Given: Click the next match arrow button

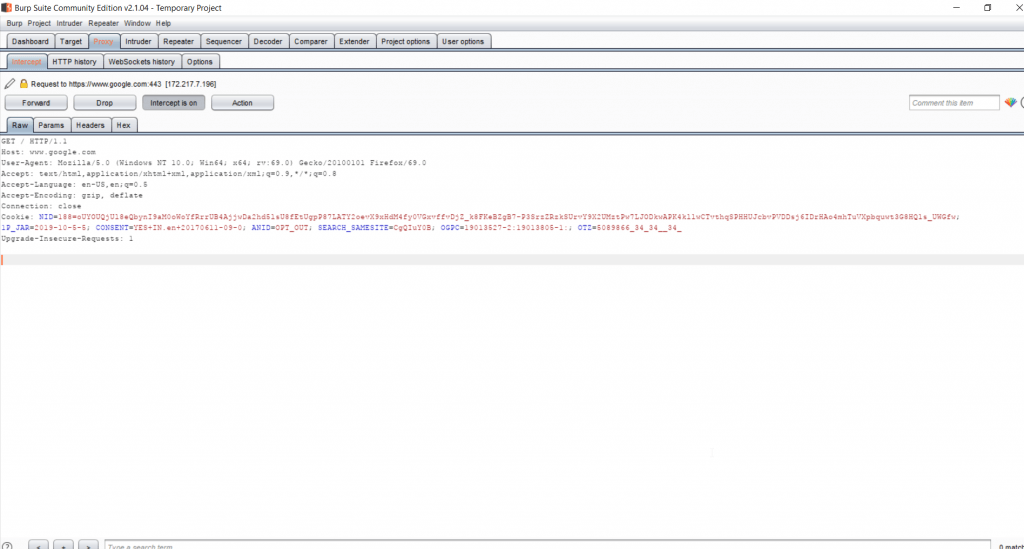Looking at the screenshot, I should tap(88, 545).
